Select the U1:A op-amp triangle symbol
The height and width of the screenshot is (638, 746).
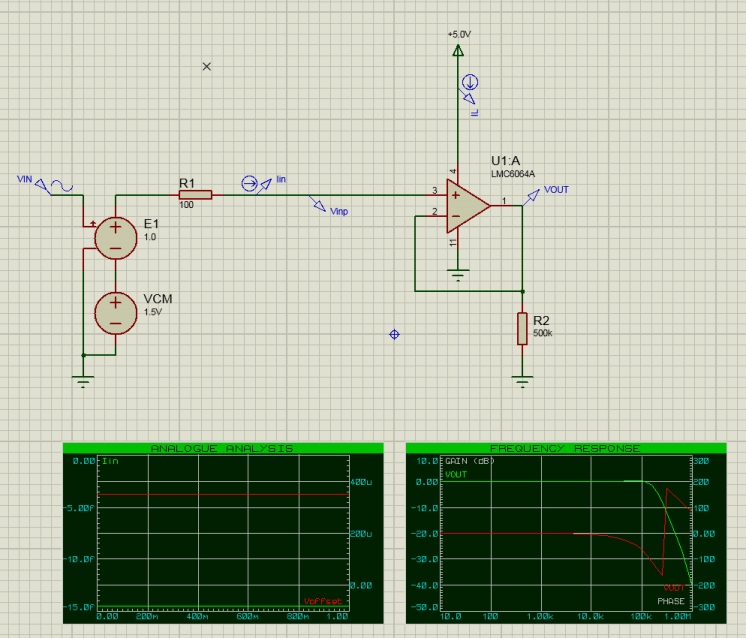(x=467, y=206)
